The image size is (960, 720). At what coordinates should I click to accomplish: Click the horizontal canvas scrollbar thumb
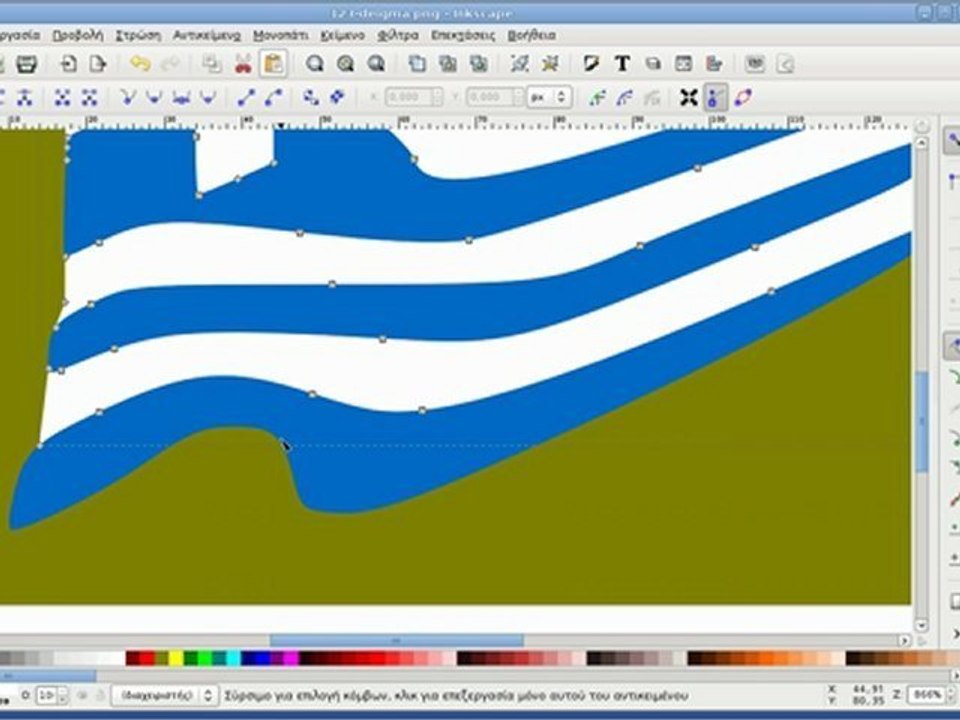click(x=397, y=640)
